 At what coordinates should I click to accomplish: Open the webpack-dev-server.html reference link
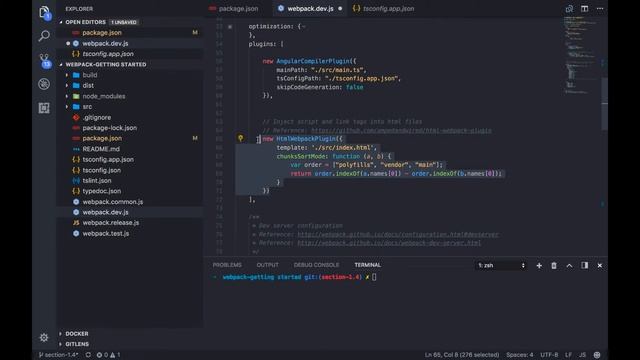tap(389, 243)
